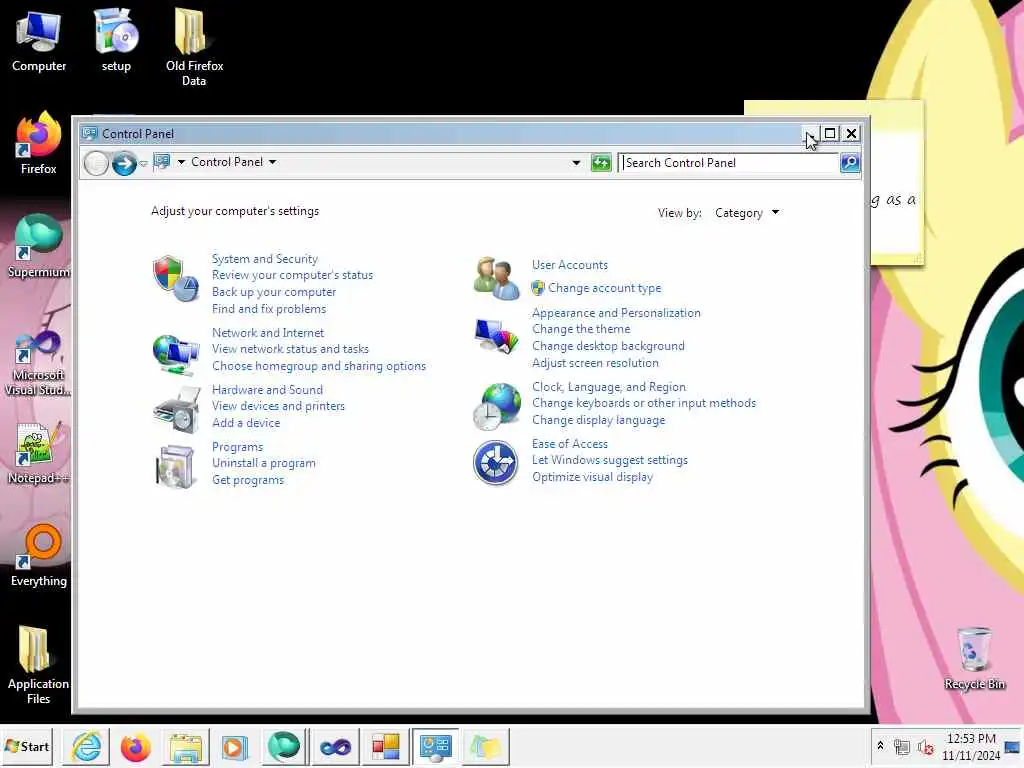Click Let Windows suggest settings link
Viewport: 1024px width, 768px height.
coord(609,460)
